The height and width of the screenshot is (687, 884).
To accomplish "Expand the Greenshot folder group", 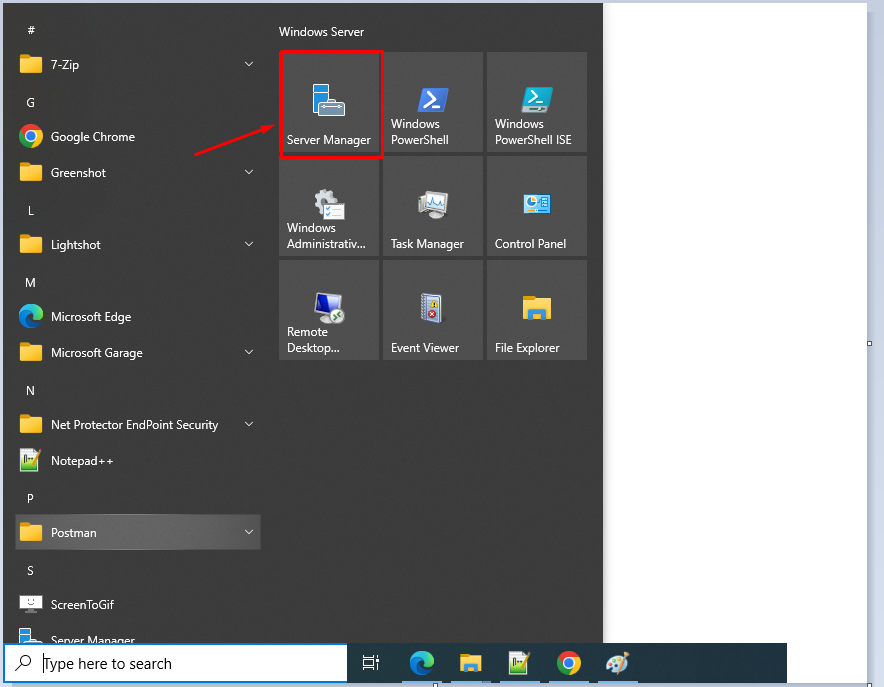I will (249, 173).
